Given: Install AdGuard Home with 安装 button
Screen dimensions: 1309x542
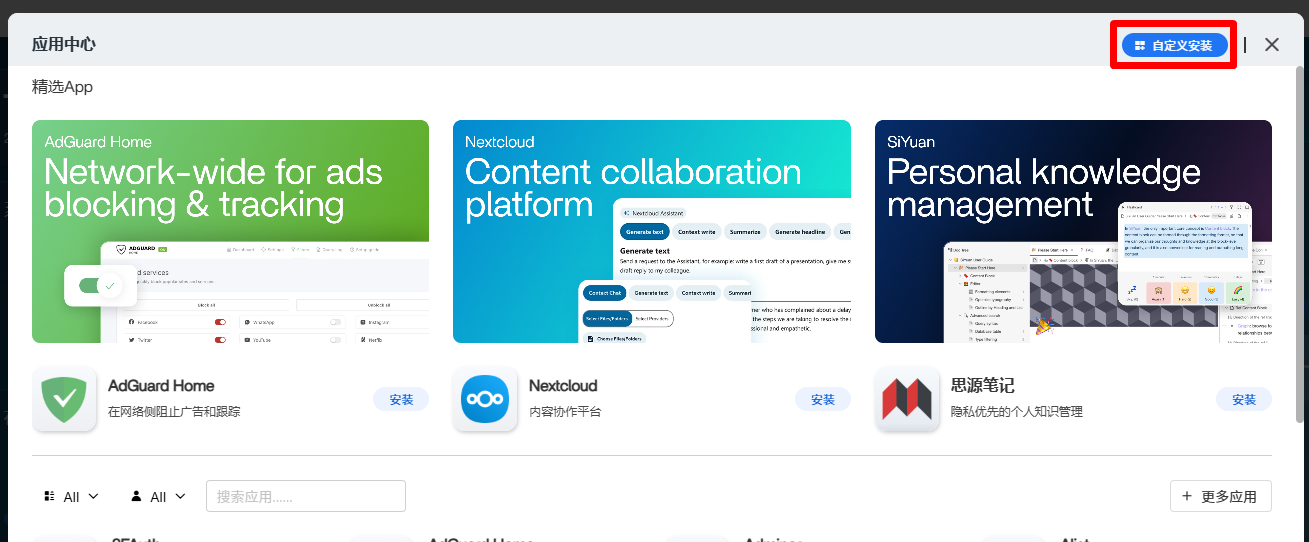Looking at the screenshot, I should pyautogui.click(x=401, y=399).
